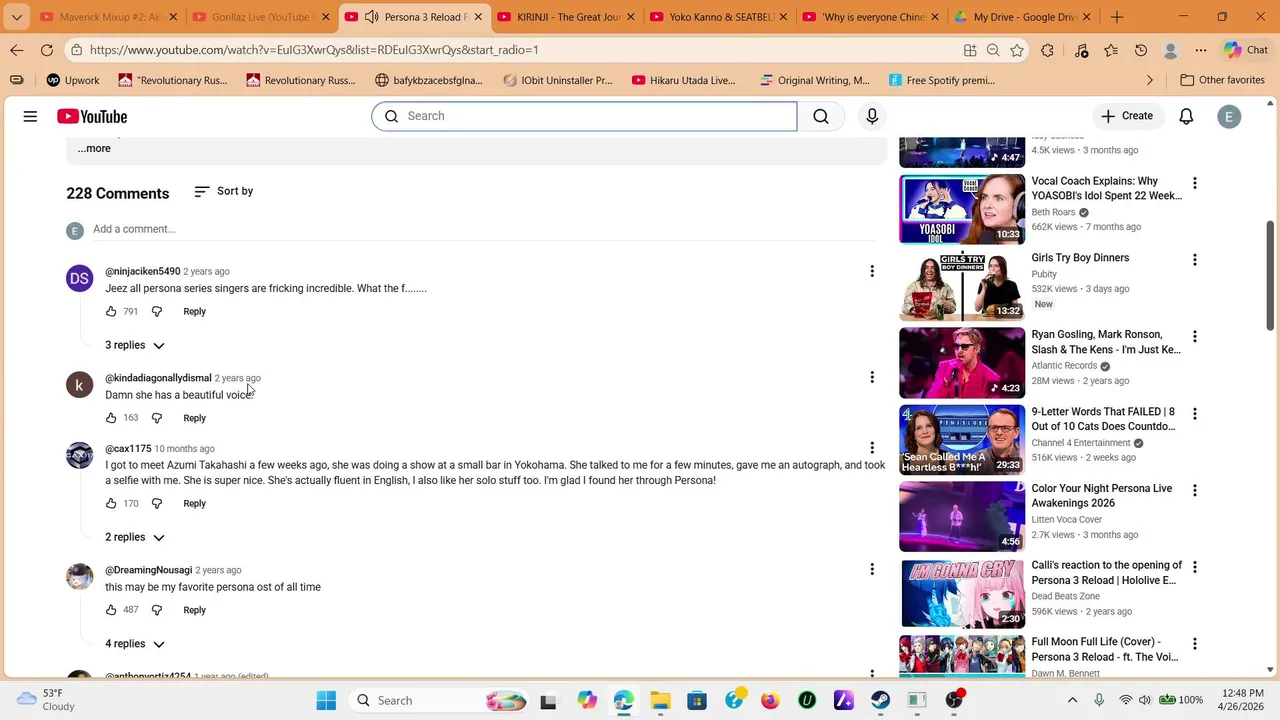Open options for 9-Letter Words video
Screen dimensions: 1280x720
[1194, 413]
